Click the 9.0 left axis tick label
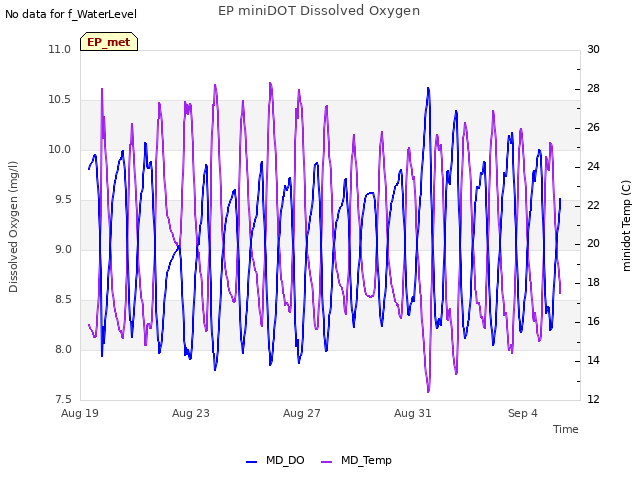The image size is (640, 480). point(63,249)
